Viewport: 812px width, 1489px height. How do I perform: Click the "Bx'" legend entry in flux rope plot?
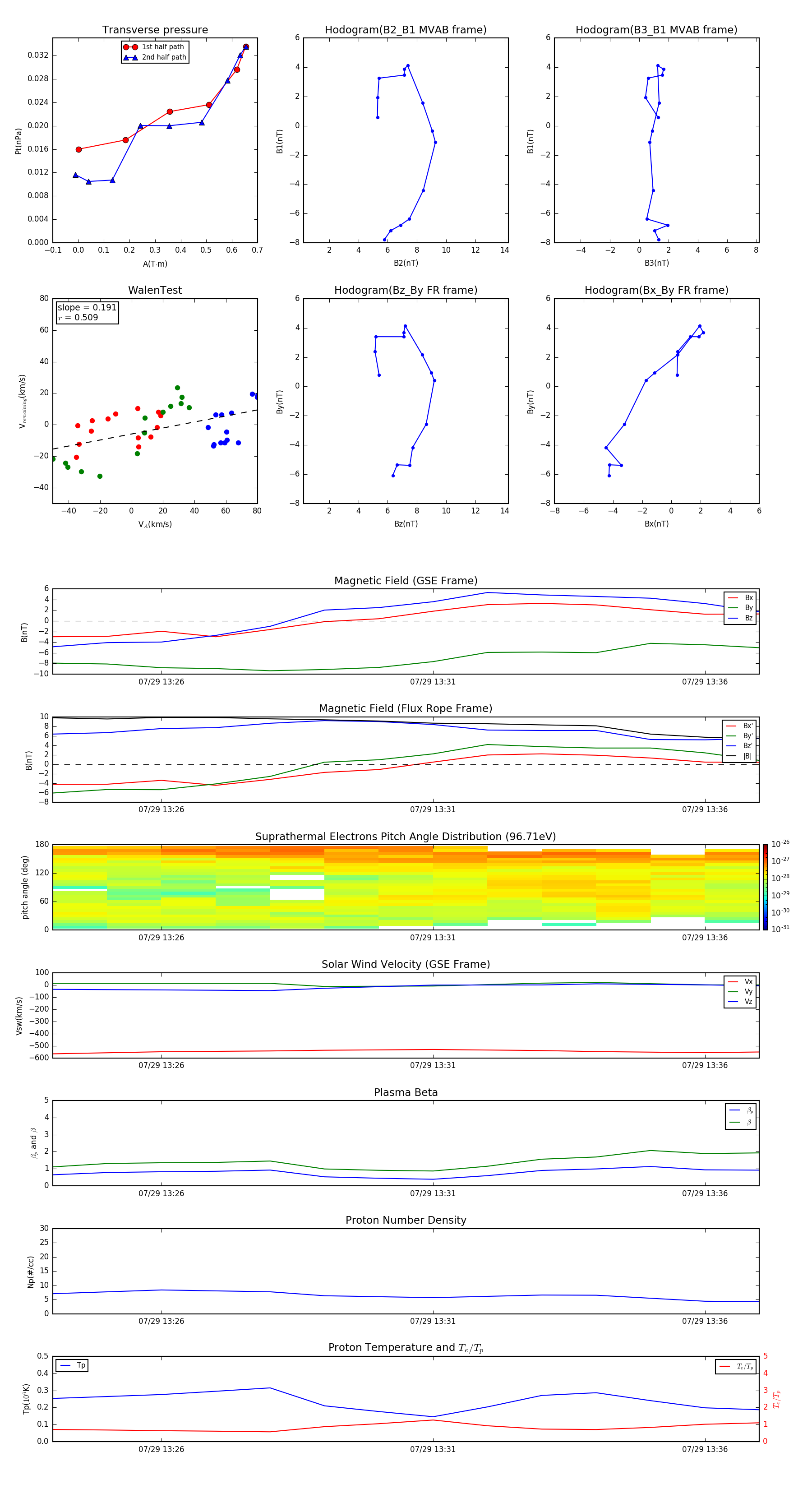739,726
